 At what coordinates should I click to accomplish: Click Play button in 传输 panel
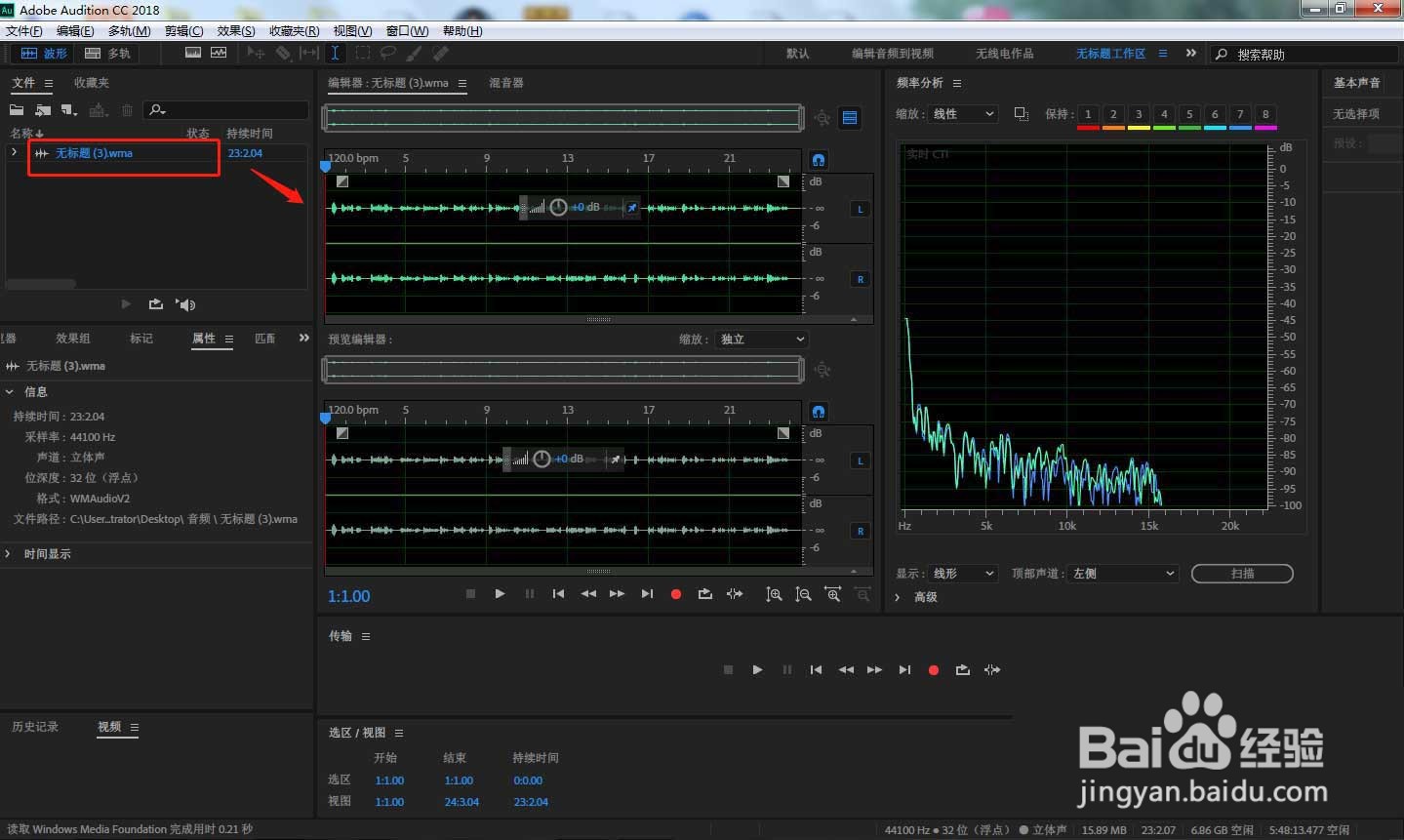757,669
